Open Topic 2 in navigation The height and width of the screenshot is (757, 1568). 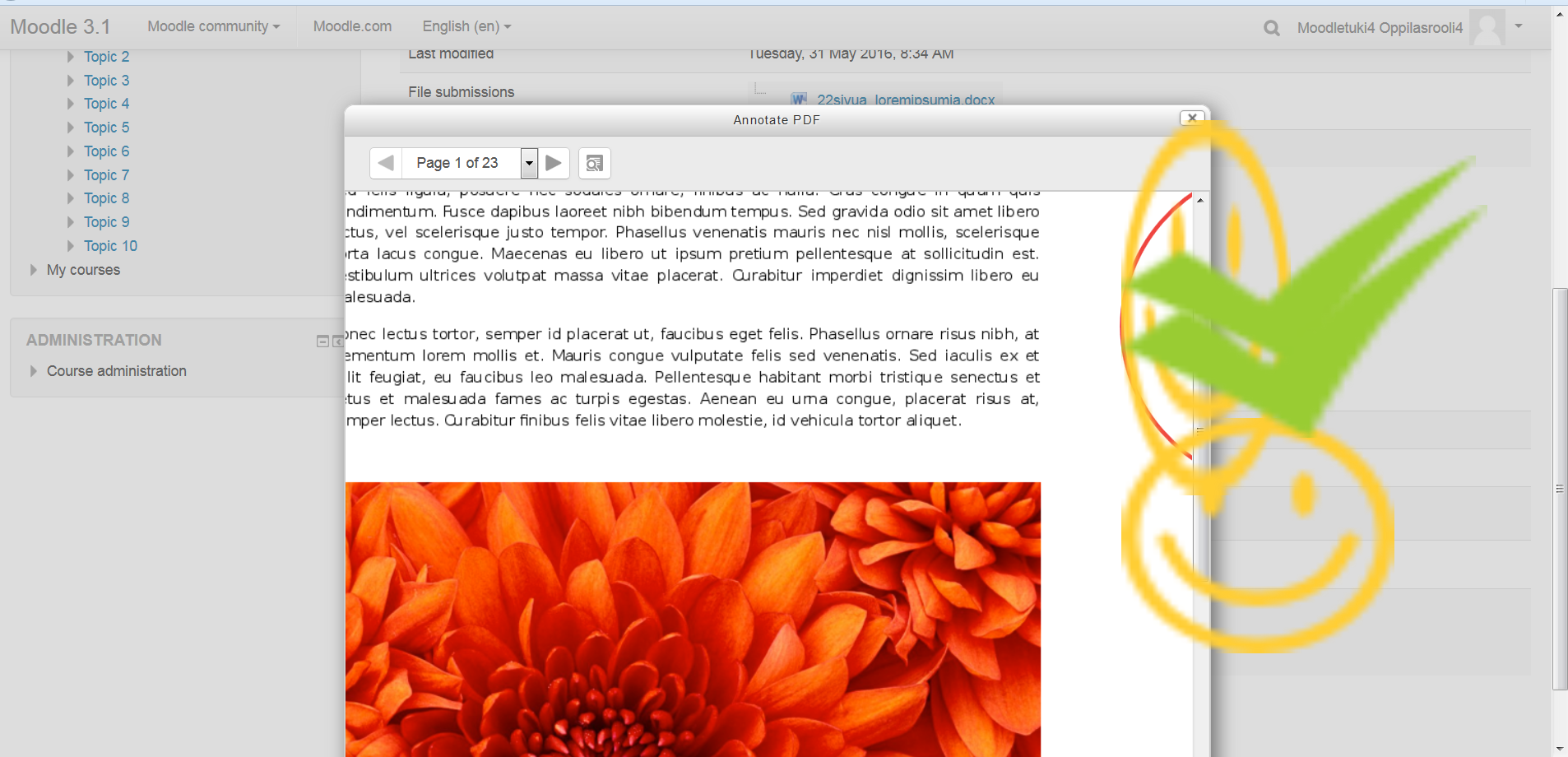click(x=106, y=57)
